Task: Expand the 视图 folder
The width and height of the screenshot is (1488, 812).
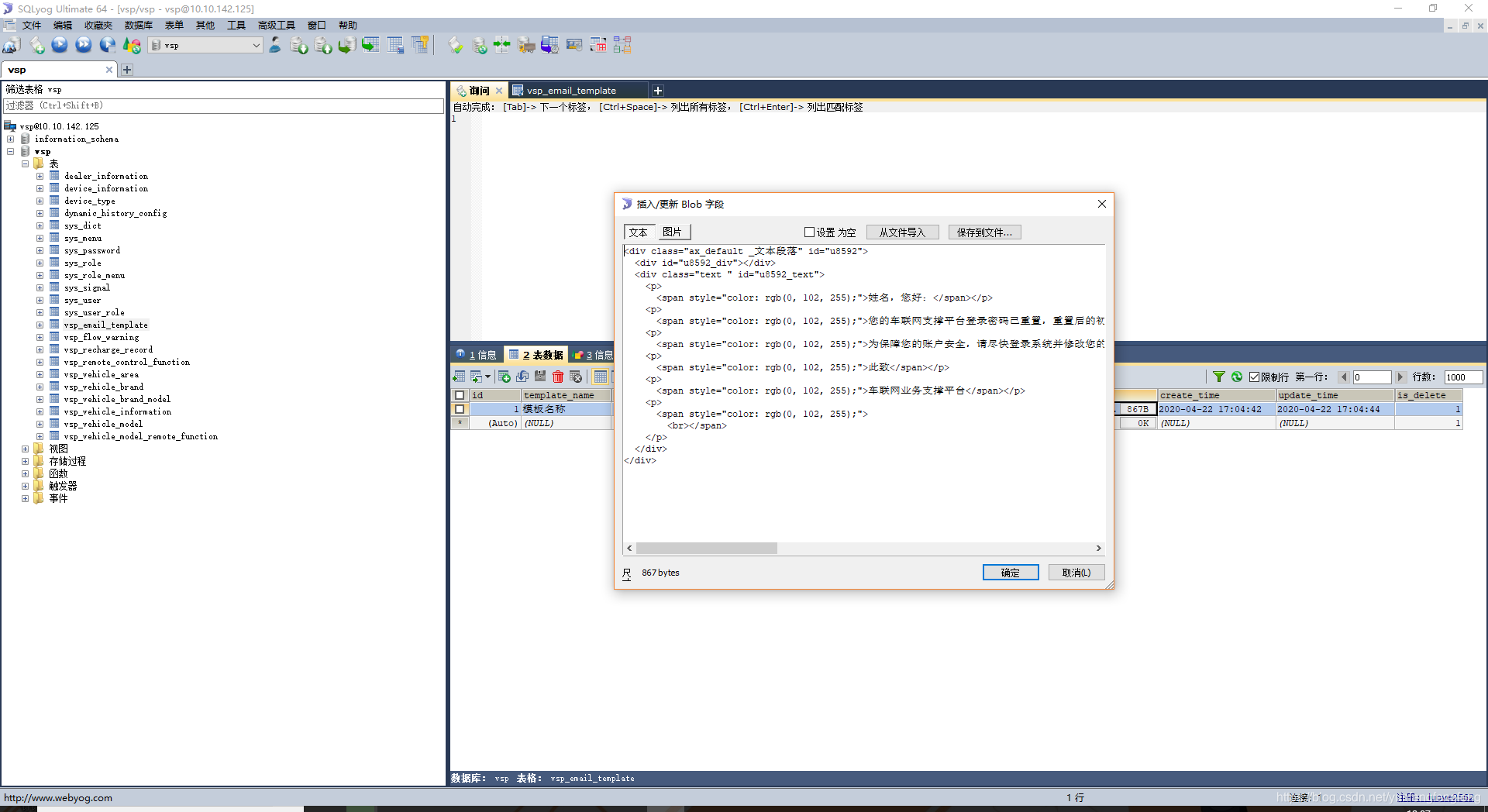Action: point(26,449)
